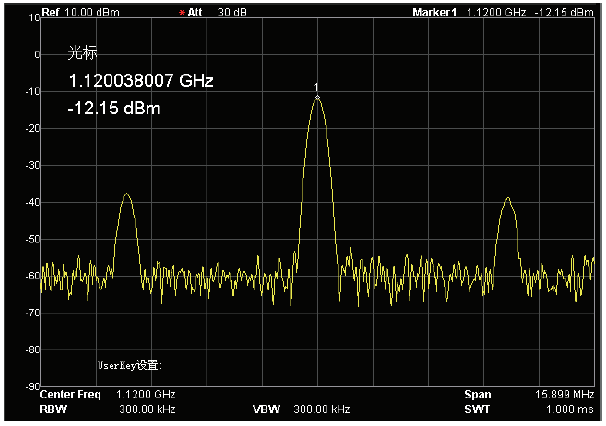This screenshot has height=426, width=606.
Task: Select the Marker1 1.1200 GHz header readout
Action: click(x=469, y=12)
